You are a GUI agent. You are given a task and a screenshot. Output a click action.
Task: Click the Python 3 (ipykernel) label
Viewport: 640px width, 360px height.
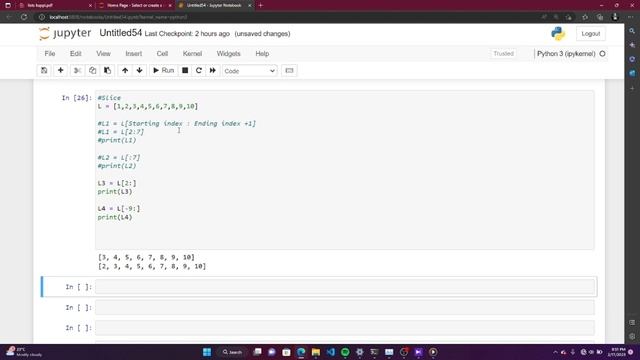tap(566, 53)
